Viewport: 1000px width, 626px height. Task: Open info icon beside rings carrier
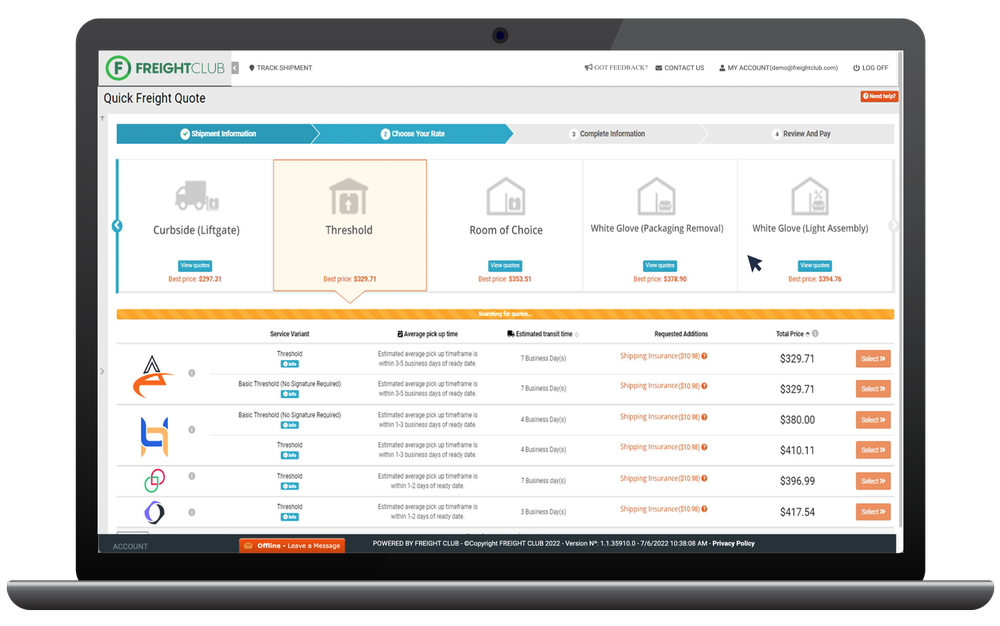pyautogui.click(x=191, y=476)
